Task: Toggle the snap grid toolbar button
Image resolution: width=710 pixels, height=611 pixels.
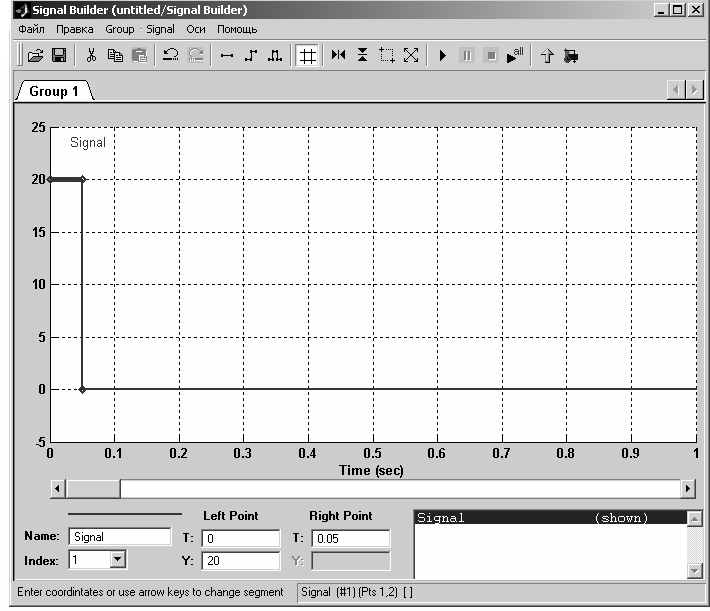Action: tap(308, 56)
